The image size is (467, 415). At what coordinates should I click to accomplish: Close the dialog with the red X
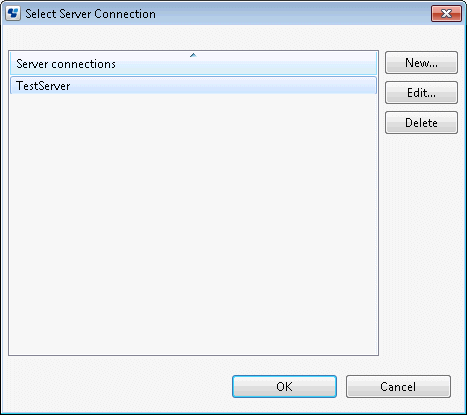(446, 14)
